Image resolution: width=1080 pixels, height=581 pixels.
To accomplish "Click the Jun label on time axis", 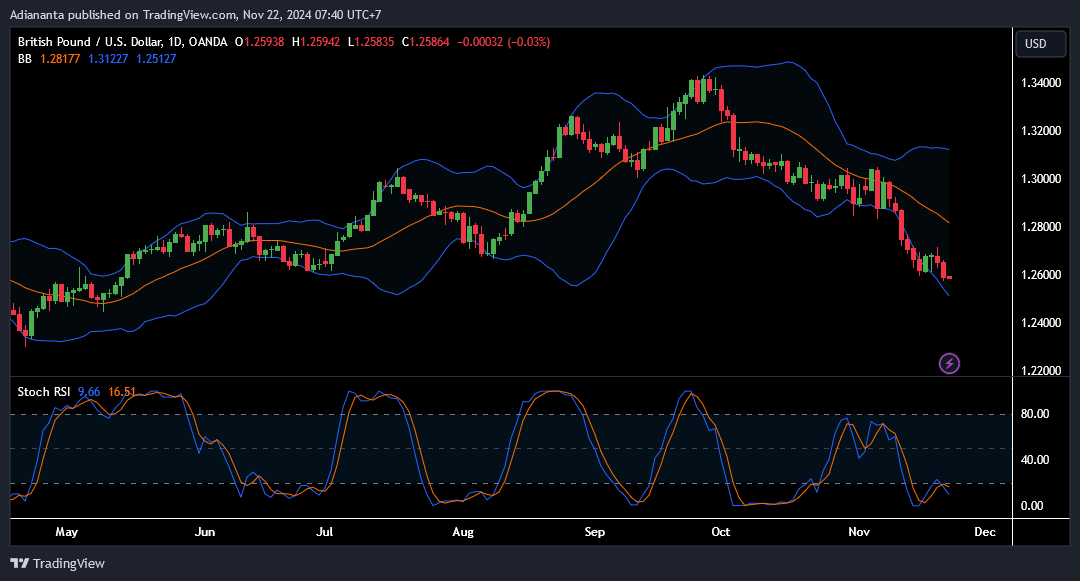I will [x=205, y=531].
